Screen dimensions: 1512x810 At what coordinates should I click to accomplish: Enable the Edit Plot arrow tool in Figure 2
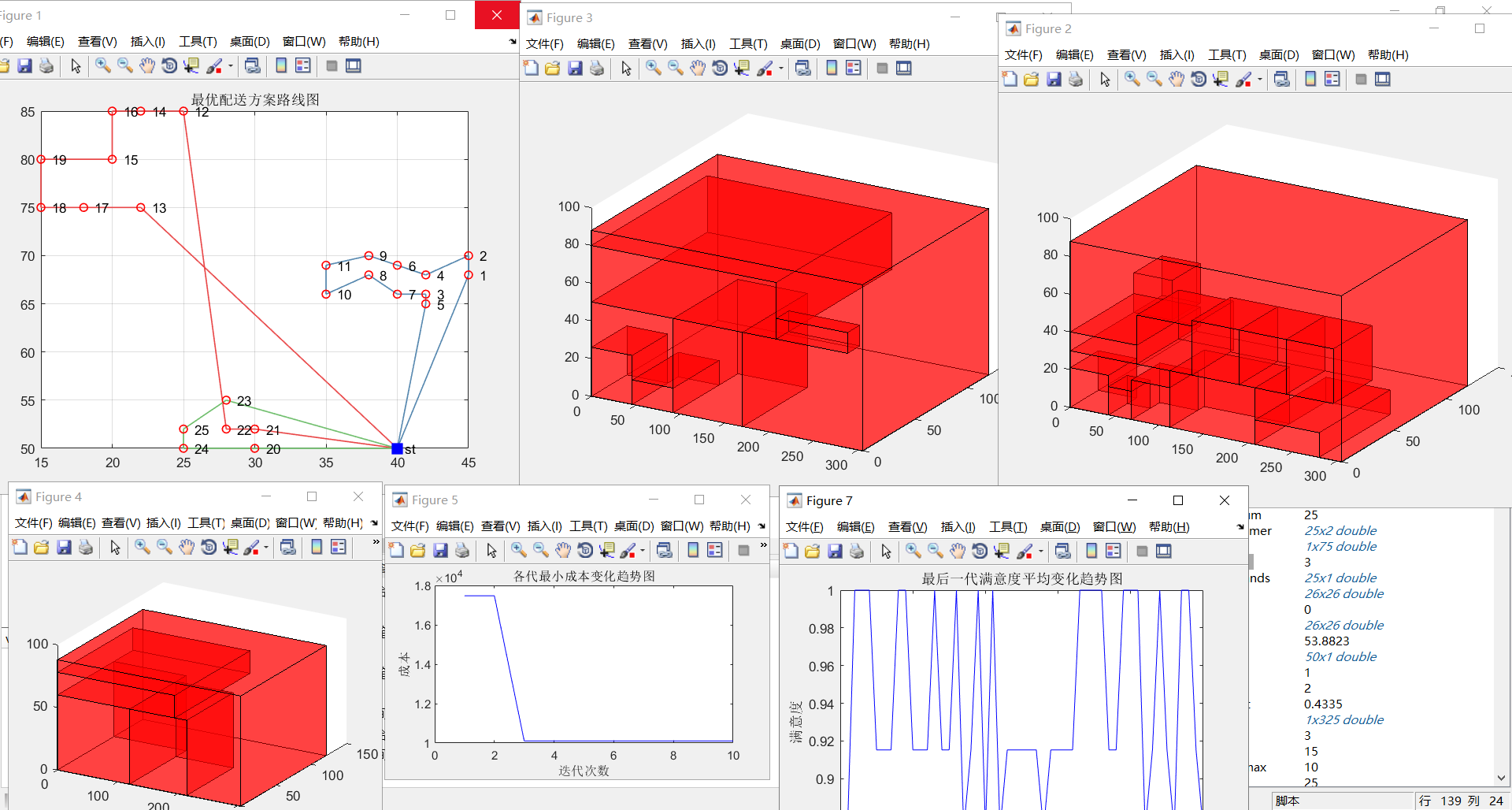pos(1105,79)
